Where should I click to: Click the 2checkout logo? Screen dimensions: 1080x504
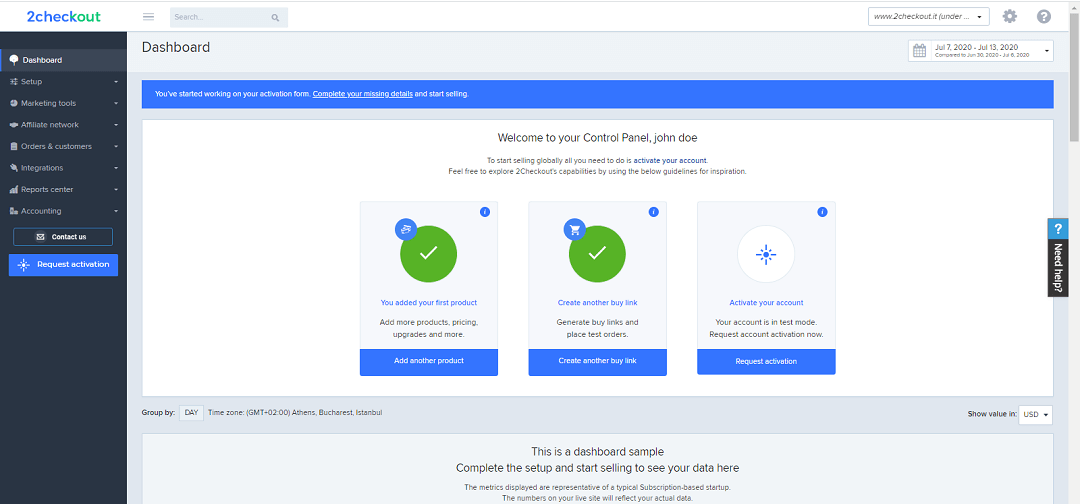pyautogui.click(x=63, y=17)
